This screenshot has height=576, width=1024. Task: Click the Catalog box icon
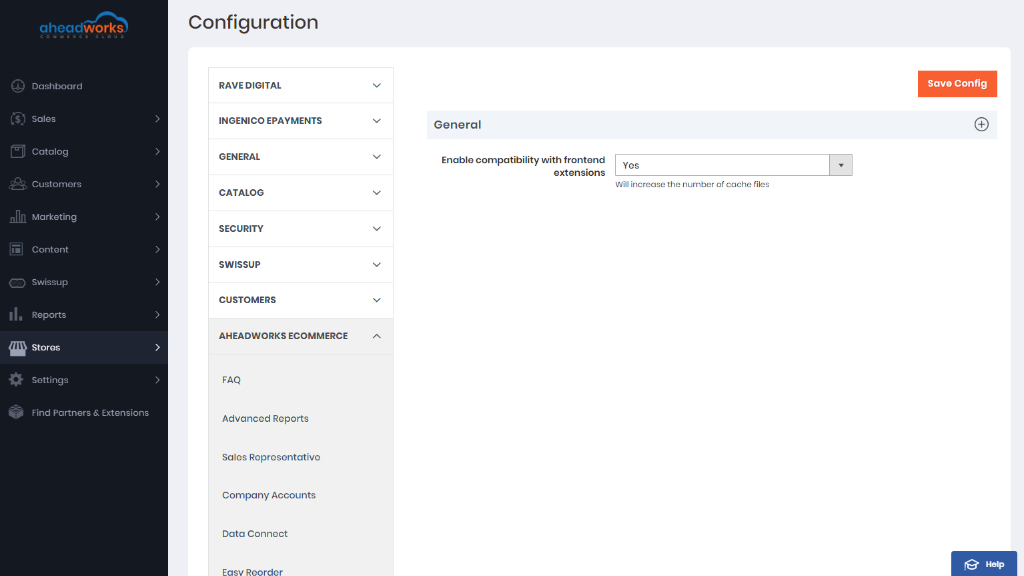coord(18,151)
